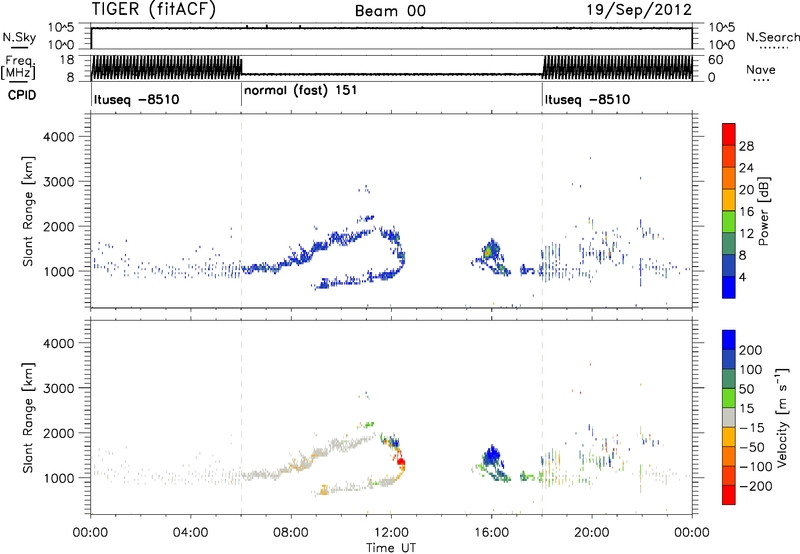Click the "1000" range tick in velocity panel
800x554 pixels.
click(x=58, y=478)
